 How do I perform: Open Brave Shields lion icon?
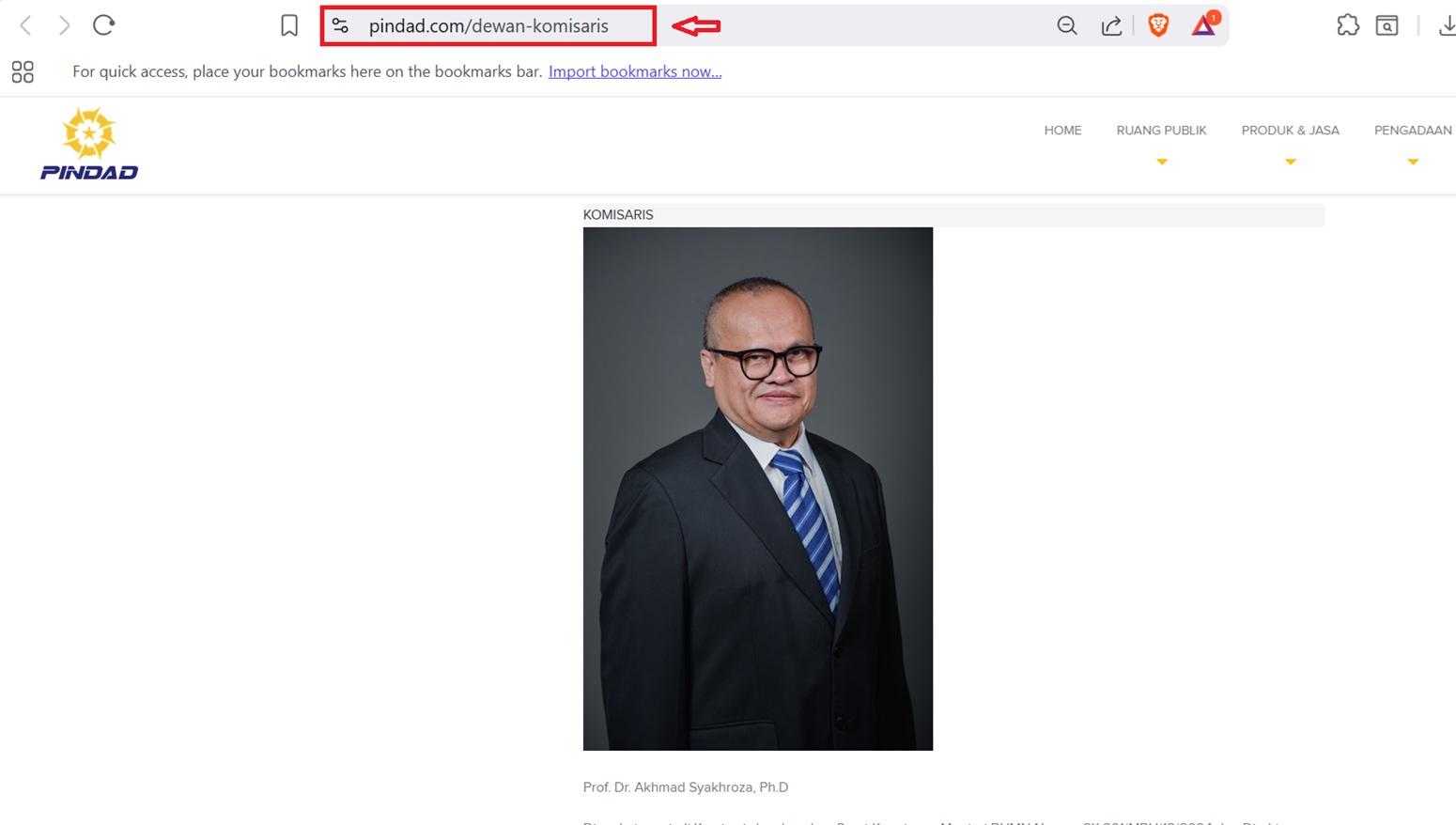coord(1158,25)
